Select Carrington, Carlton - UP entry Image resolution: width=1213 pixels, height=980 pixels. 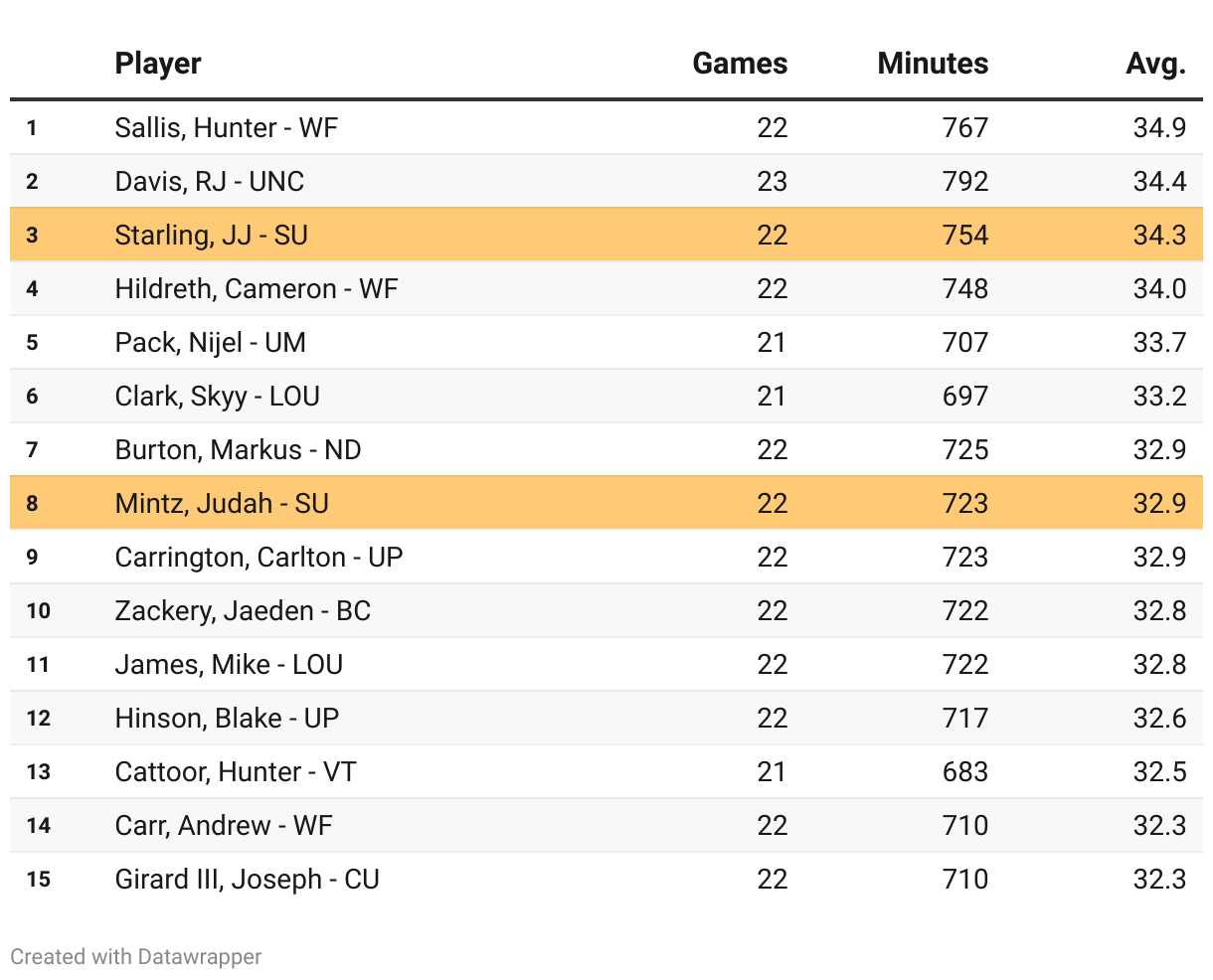pos(260,557)
